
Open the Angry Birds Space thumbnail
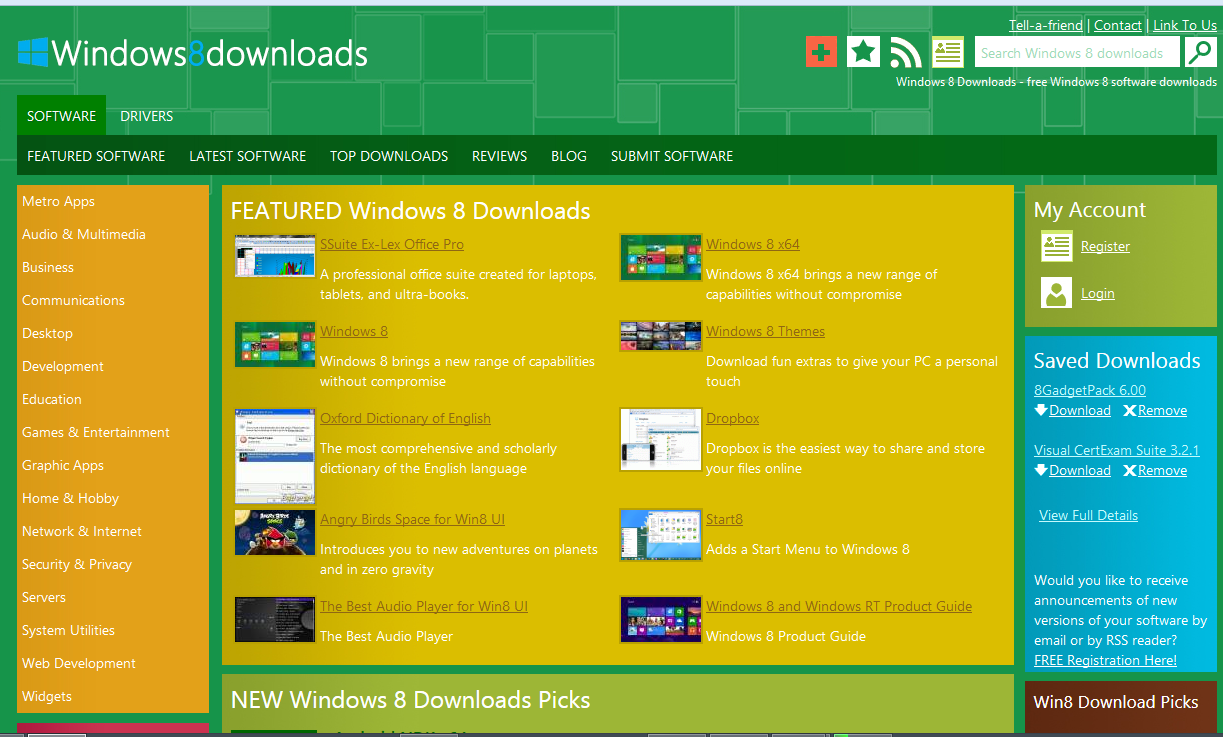point(275,532)
